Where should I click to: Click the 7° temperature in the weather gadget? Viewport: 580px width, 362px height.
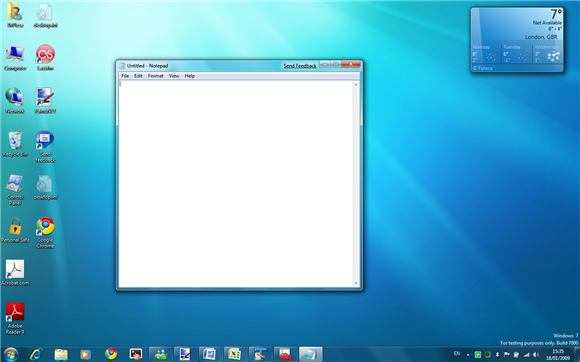coord(556,14)
